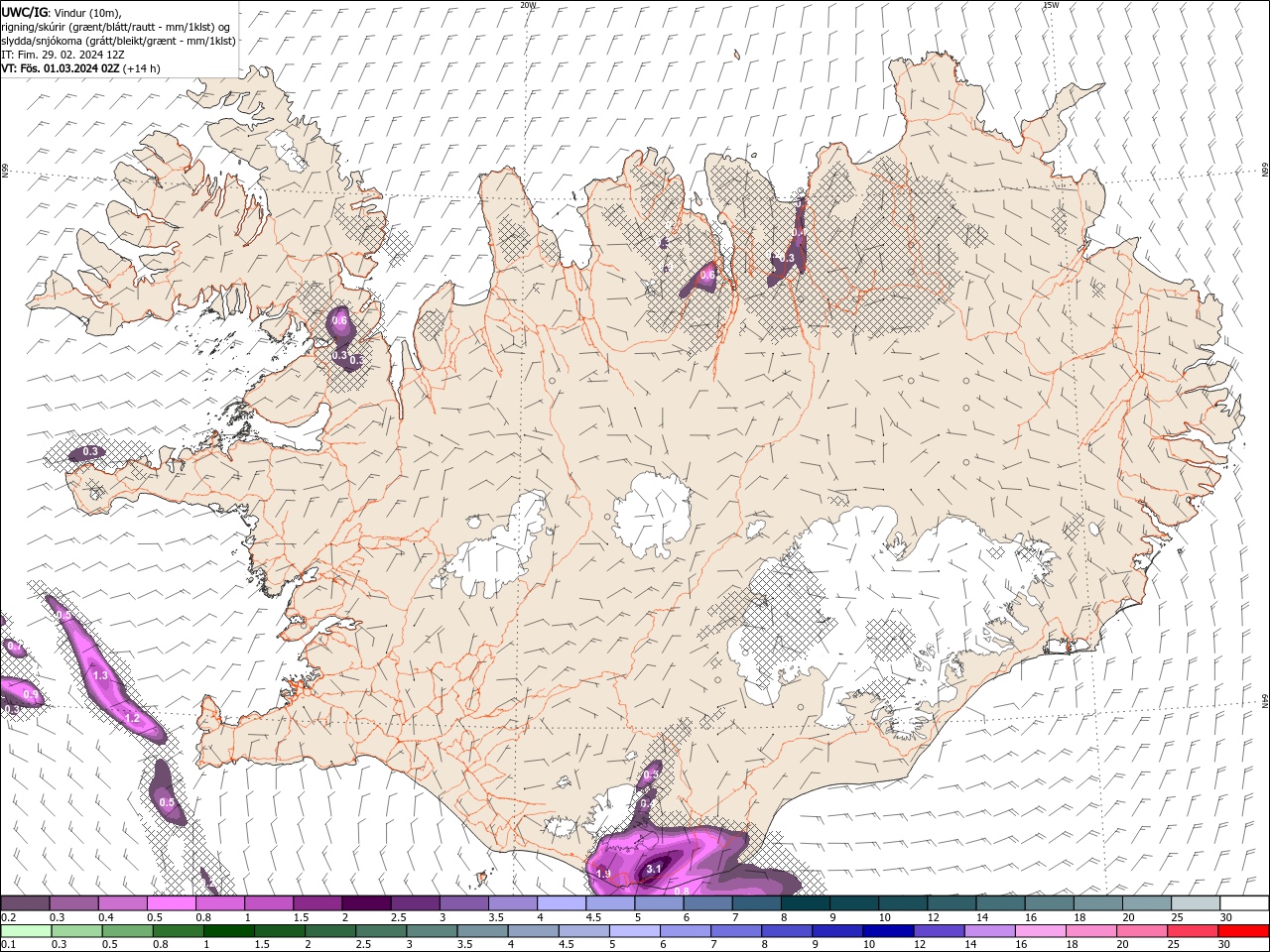Click the UWC/IG title text
The height and width of the screenshot is (952, 1270).
coord(24,12)
